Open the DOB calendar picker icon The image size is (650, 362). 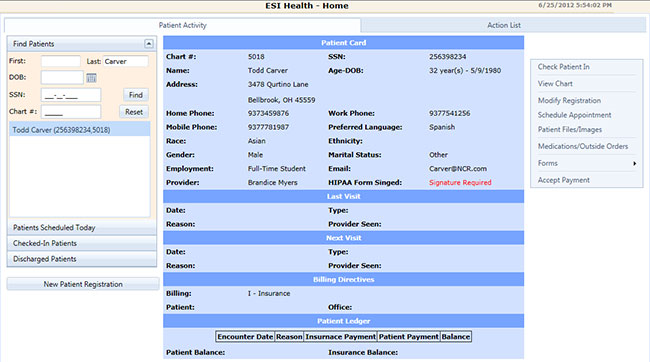pos(91,78)
